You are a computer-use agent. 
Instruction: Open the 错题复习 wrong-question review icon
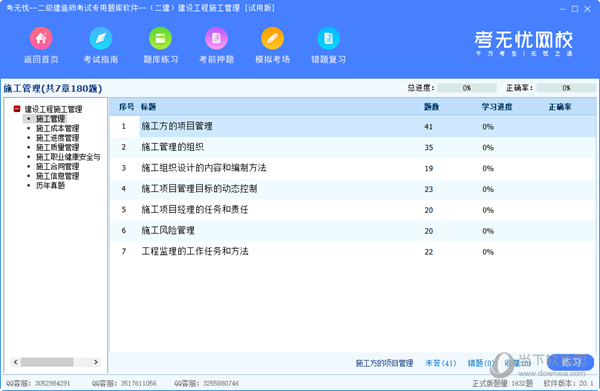tap(328, 39)
